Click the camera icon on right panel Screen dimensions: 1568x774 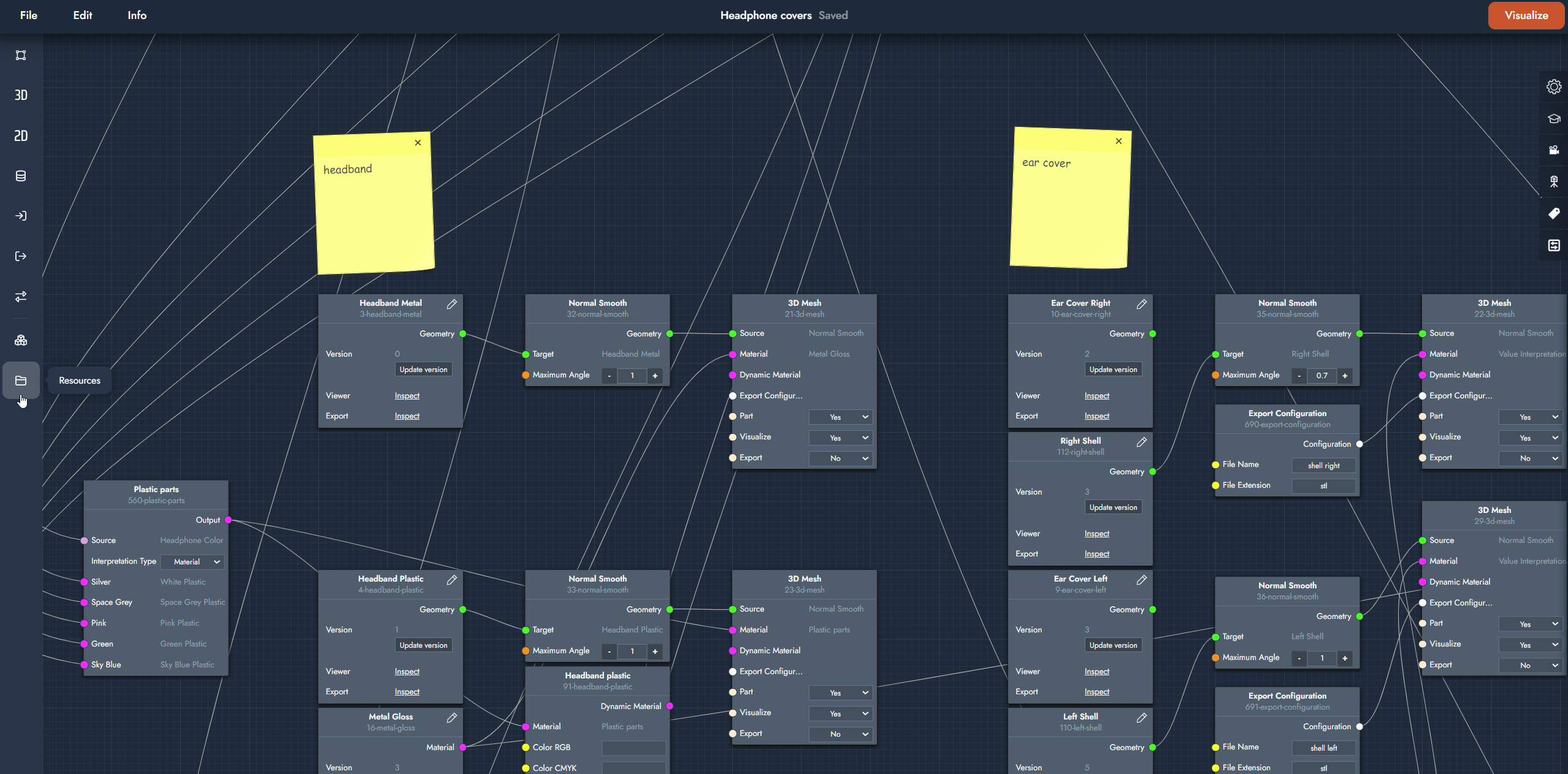[1553, 150]
